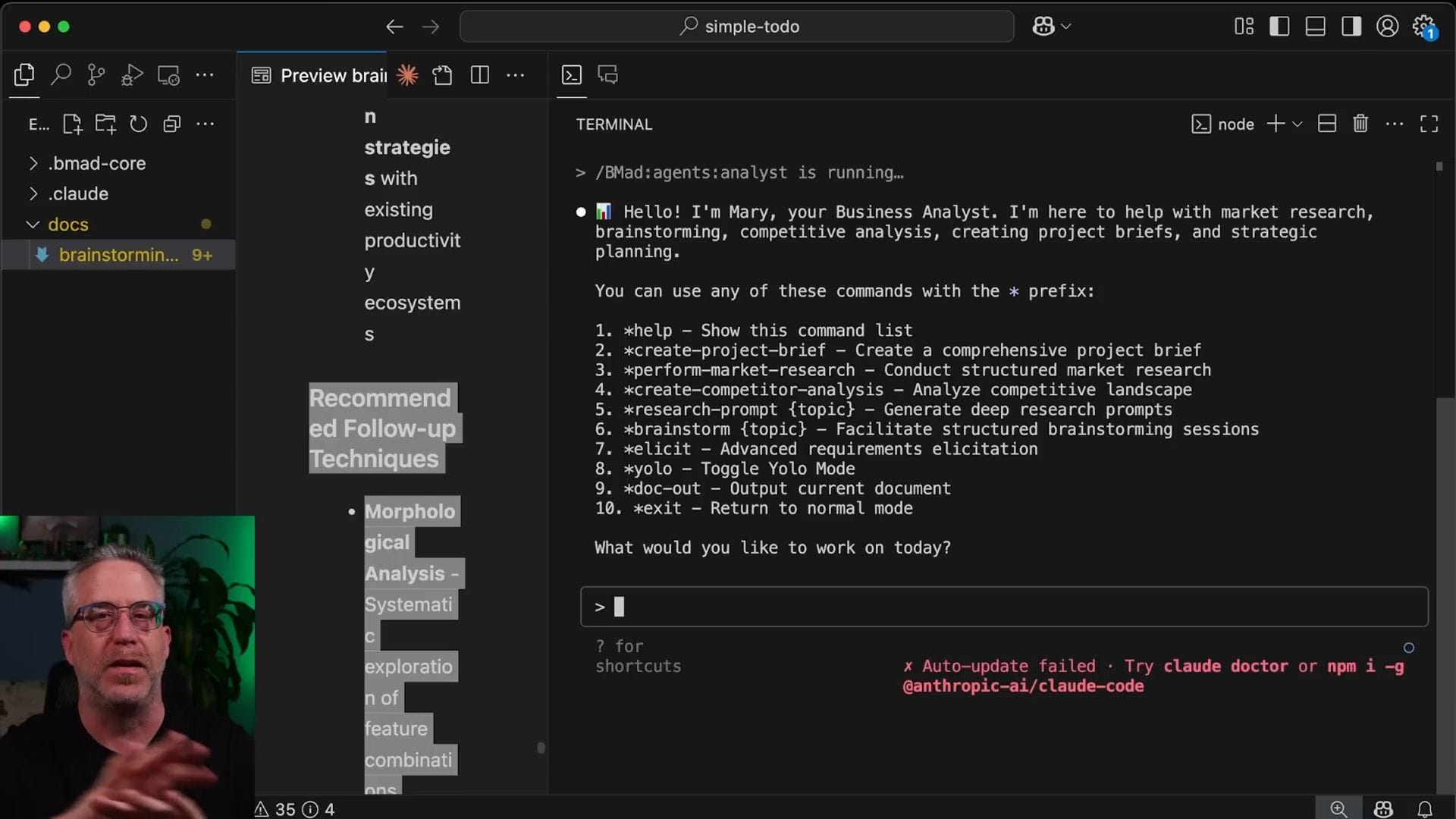Expand the .bmad-core folder
This screenshot has height=819, width=1456.
(96, 163)
